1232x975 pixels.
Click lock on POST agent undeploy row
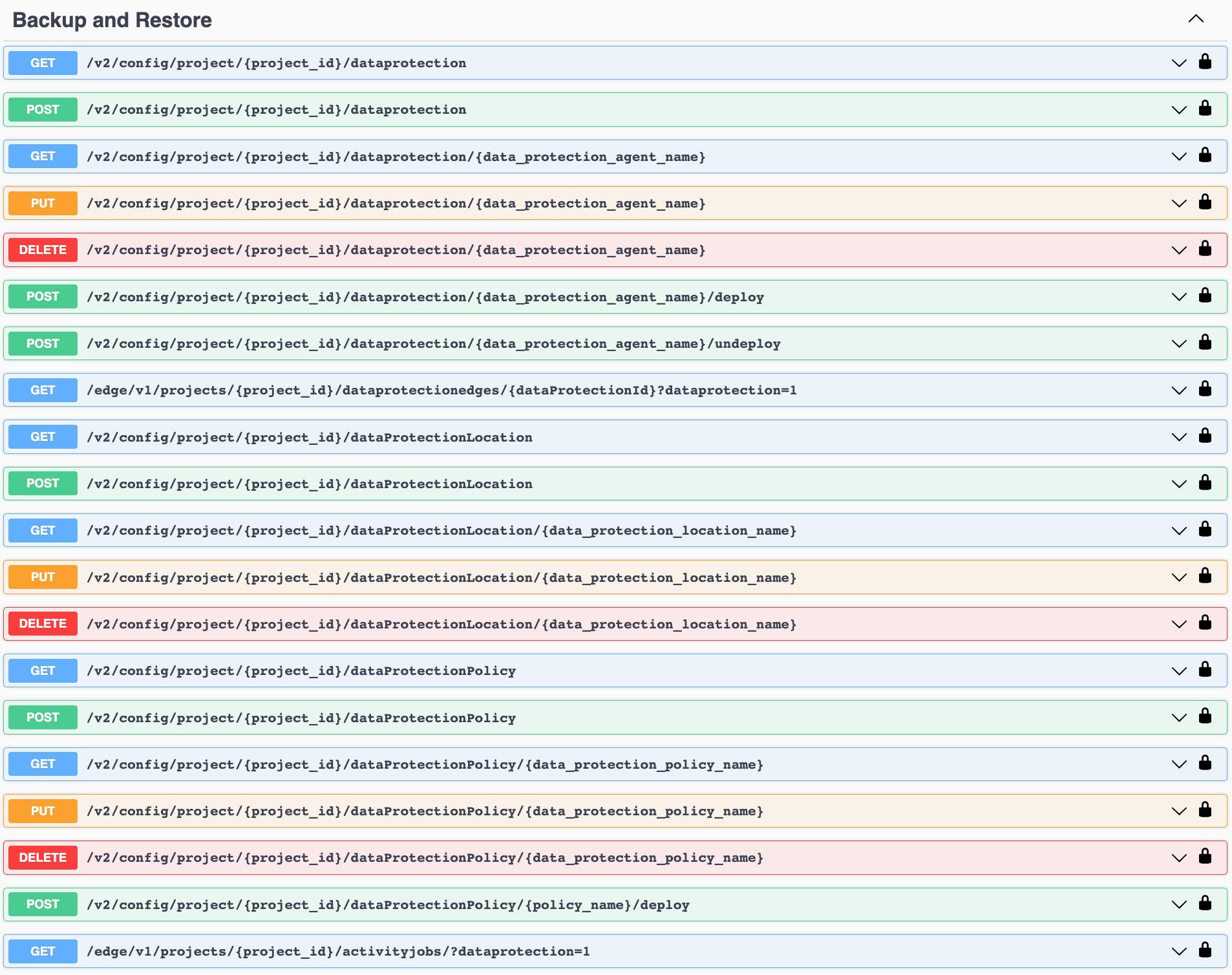[x=1205, y=342]
